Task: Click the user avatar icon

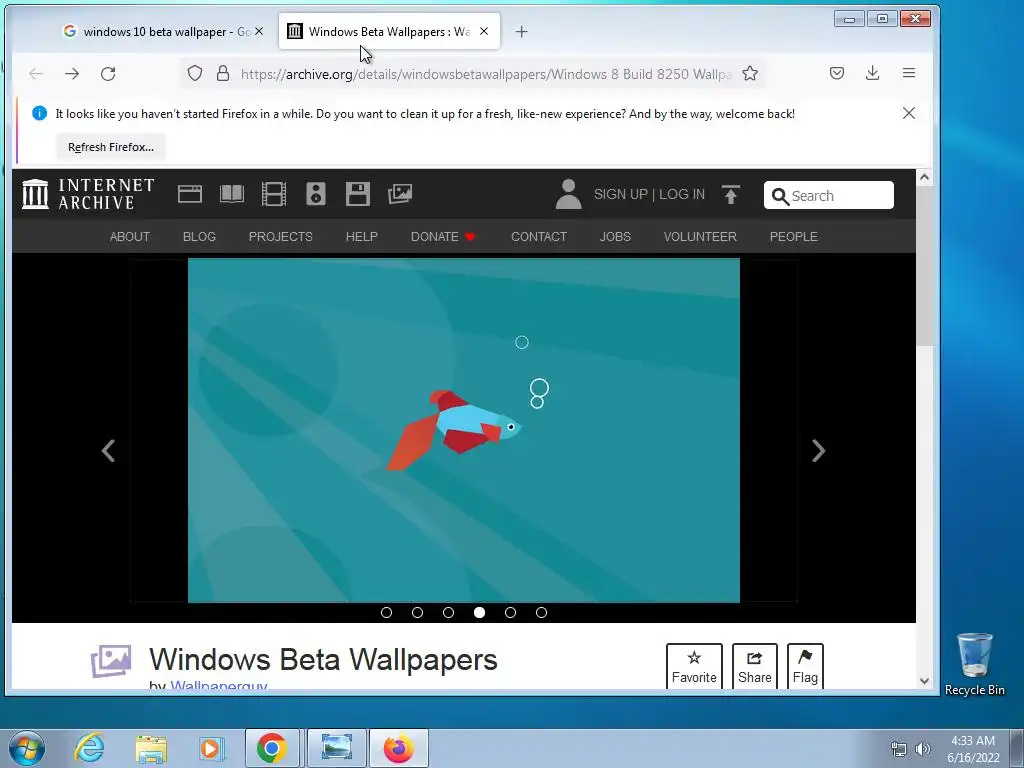Action: (x=568, y=194)
